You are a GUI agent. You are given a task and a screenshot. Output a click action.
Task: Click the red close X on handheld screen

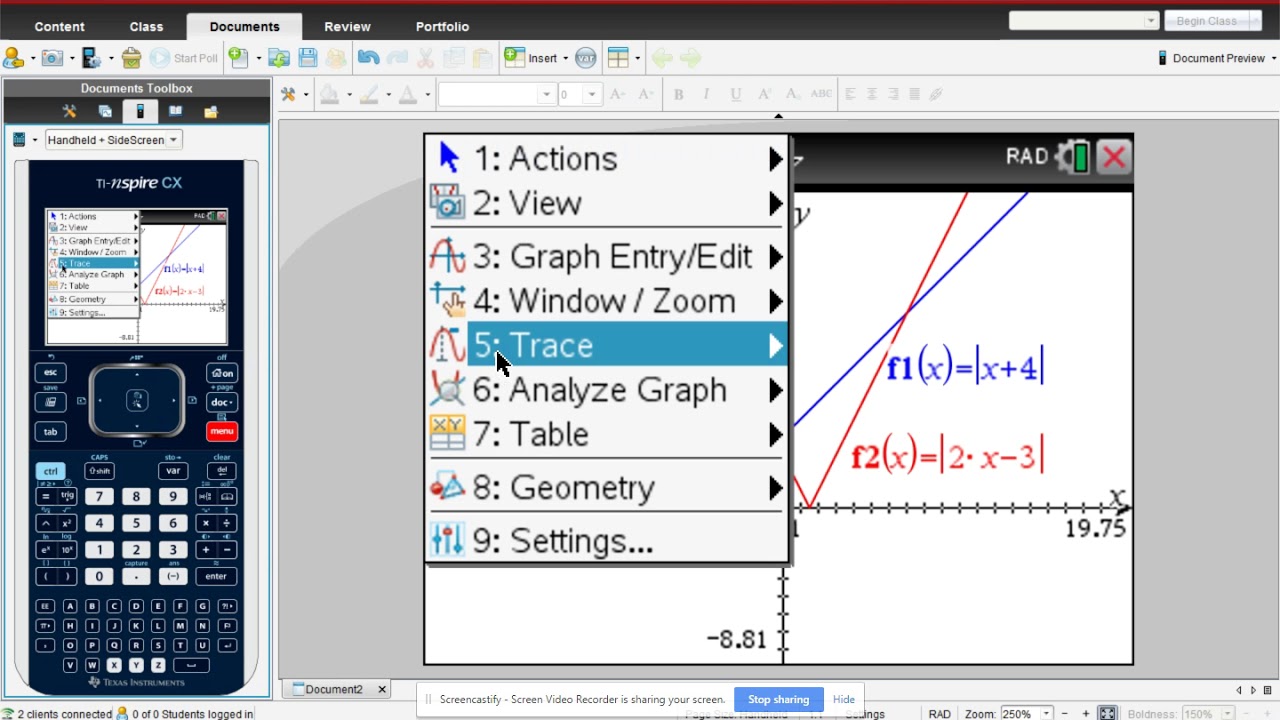coord(1114,157)
